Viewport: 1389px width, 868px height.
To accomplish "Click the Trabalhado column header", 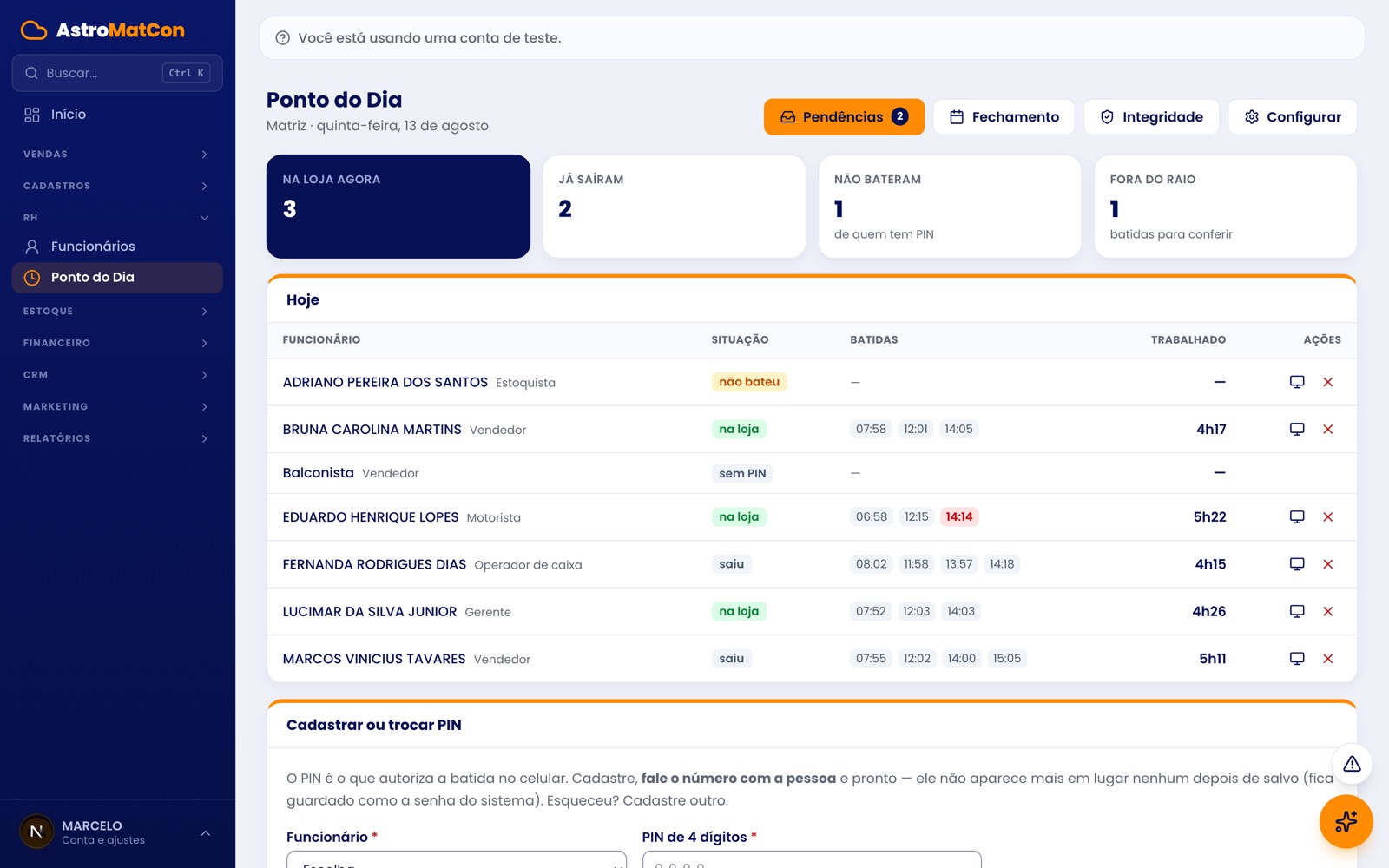I will coord(1188,340).
